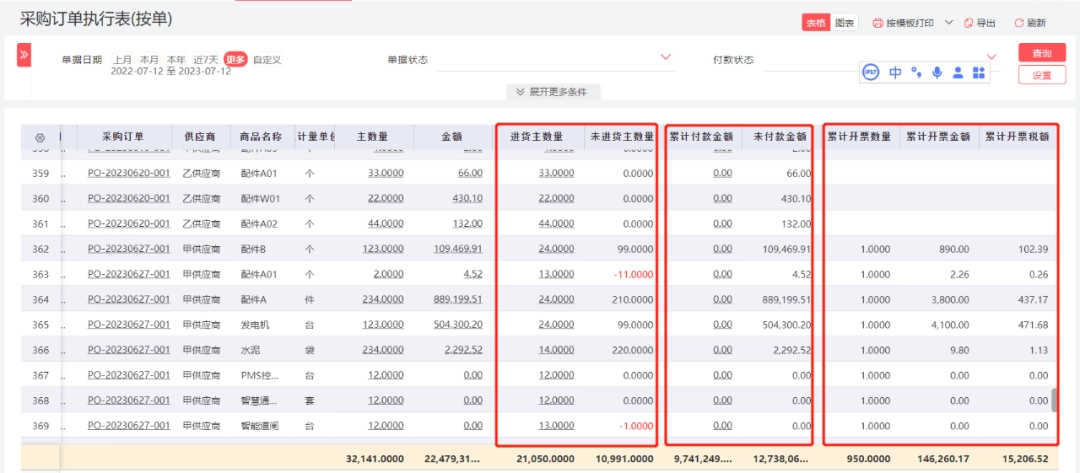Viewport: 1080px width, 473px height.
Task: Click the 采购订单 column header
Action: coord(123,136)
